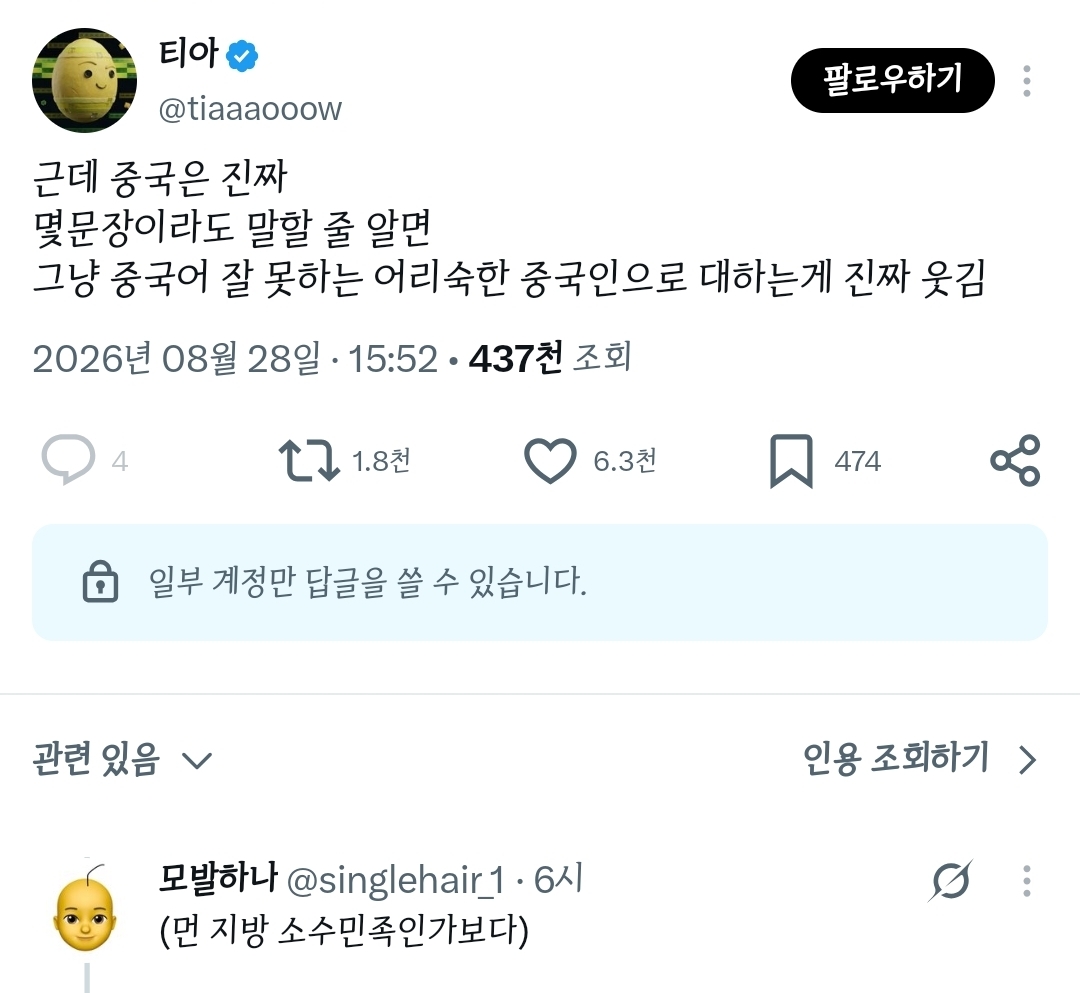Bookmark the tweet

[x=791, y=461]
